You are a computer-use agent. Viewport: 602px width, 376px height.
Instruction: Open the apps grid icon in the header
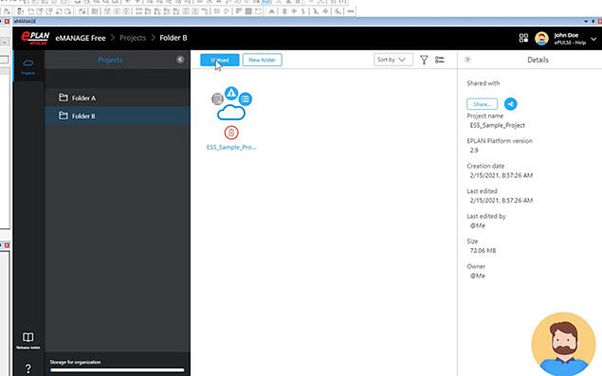[x=523, y=38]
